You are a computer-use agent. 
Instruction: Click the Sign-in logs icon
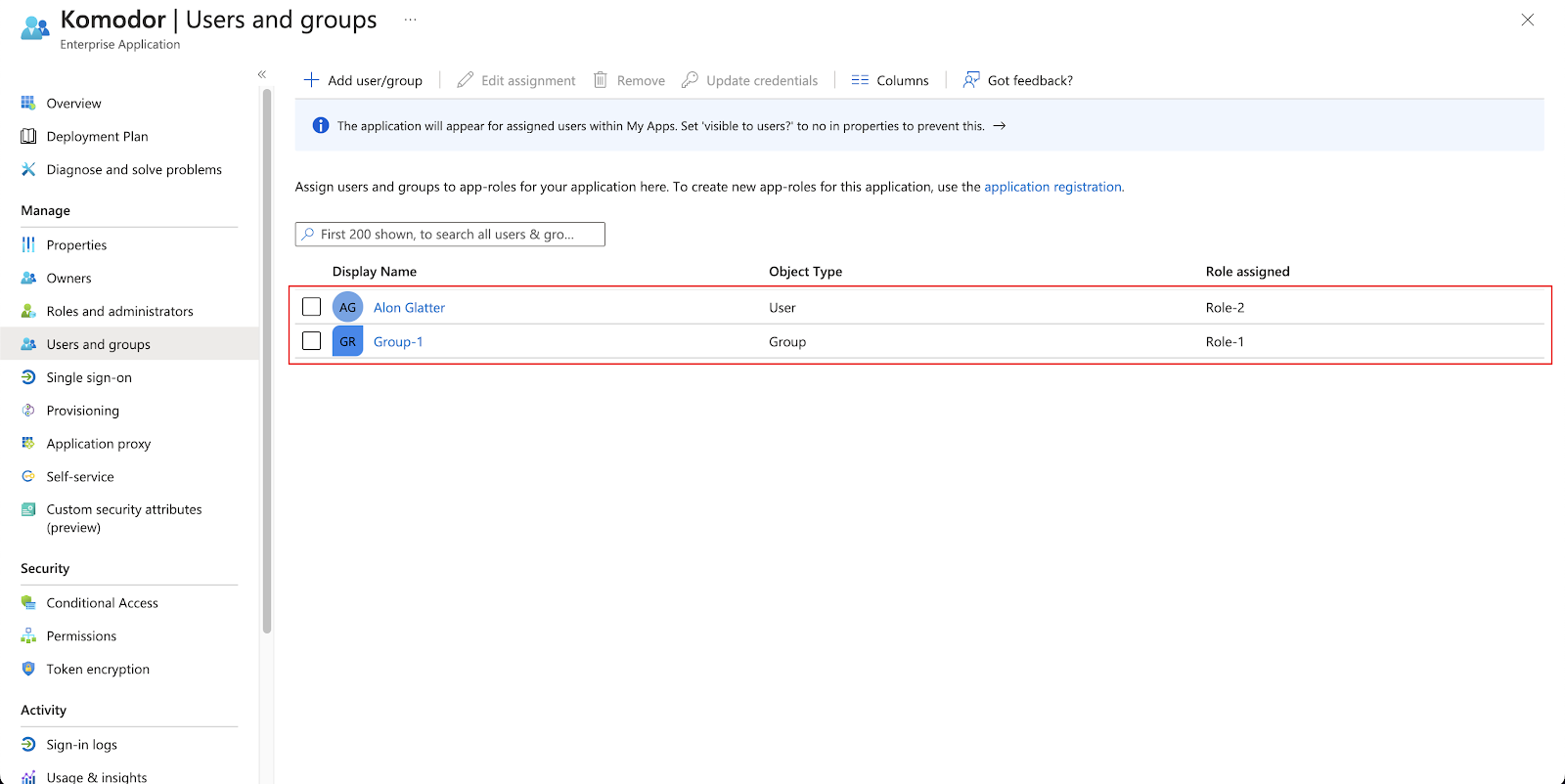tap(28, 744)
